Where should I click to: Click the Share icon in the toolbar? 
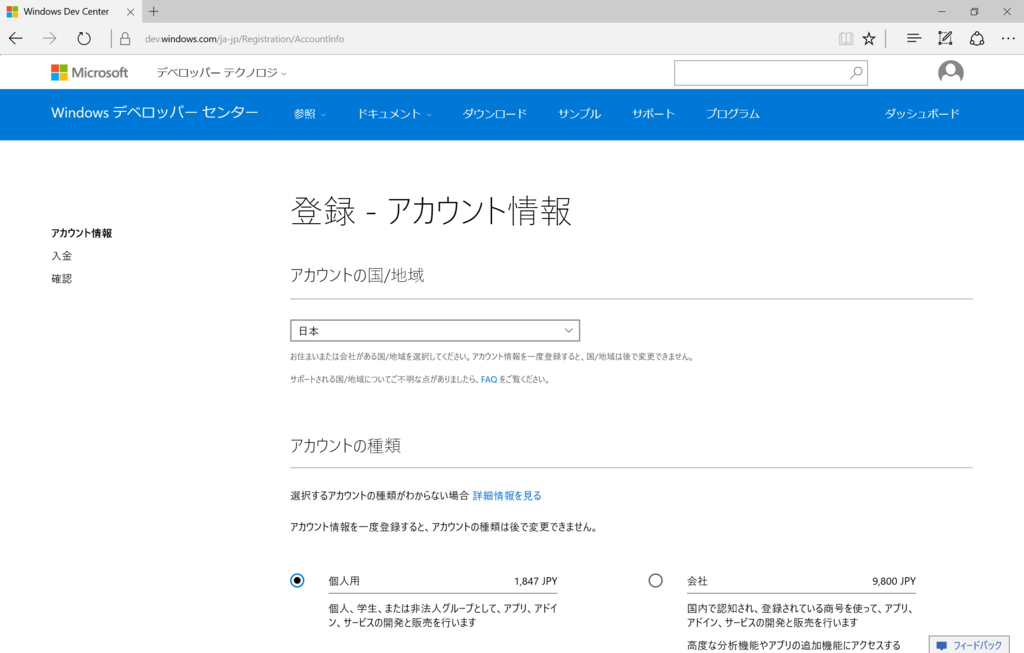click(x=976, y=39)
